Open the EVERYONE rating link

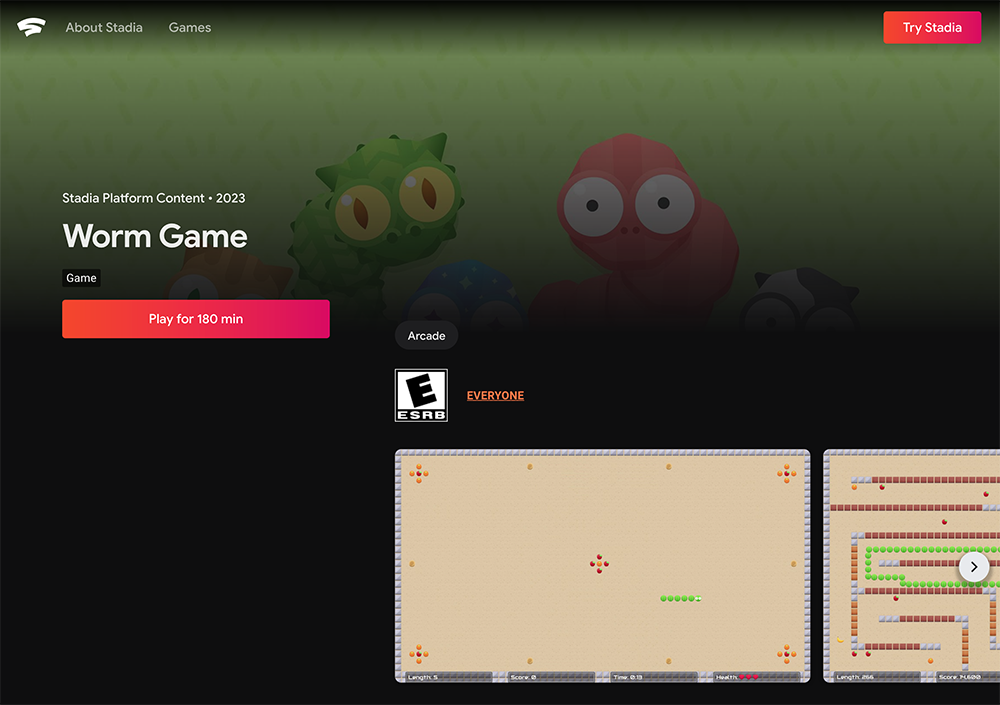pos(496,396)
